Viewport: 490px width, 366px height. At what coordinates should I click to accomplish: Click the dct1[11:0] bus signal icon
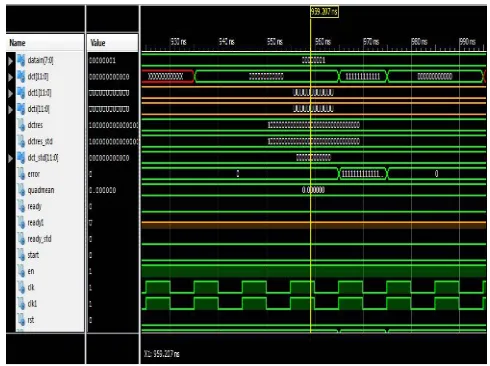(21, 93)
